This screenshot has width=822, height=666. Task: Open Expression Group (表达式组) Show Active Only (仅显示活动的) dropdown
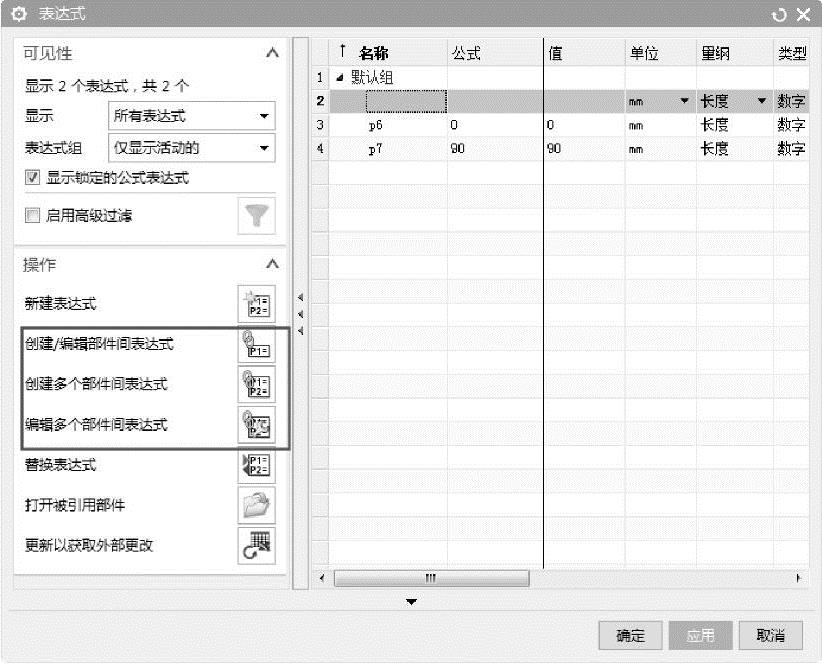(x=191, y=148)
